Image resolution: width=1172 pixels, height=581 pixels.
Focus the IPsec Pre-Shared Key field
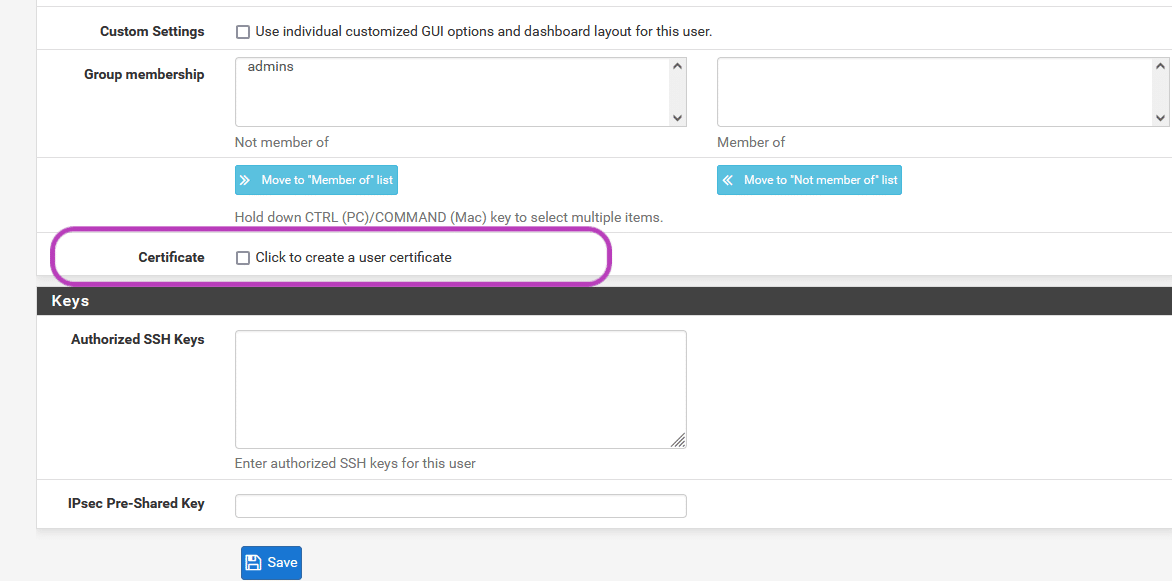click(460, 505)
